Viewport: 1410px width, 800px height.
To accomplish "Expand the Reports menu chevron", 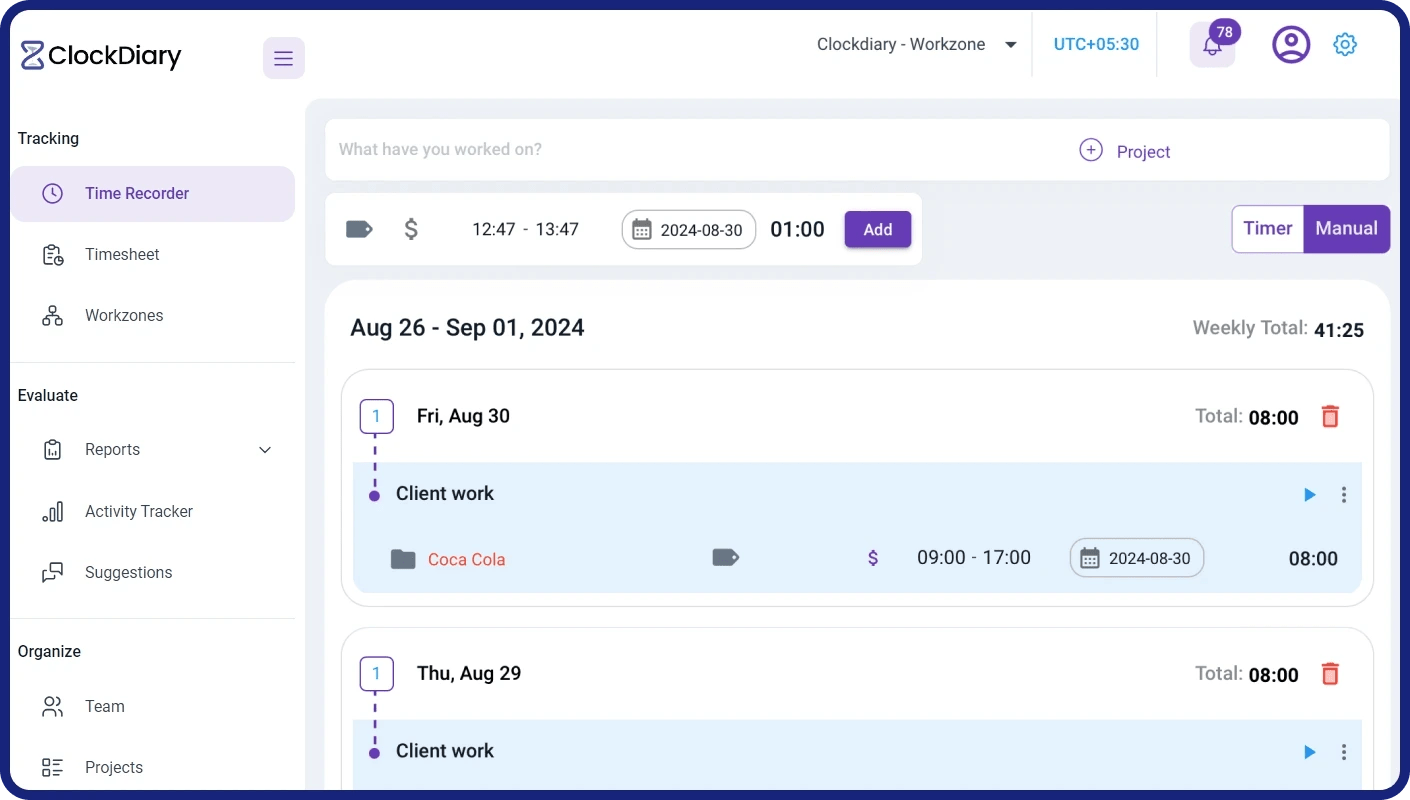I will pos(265,450).
